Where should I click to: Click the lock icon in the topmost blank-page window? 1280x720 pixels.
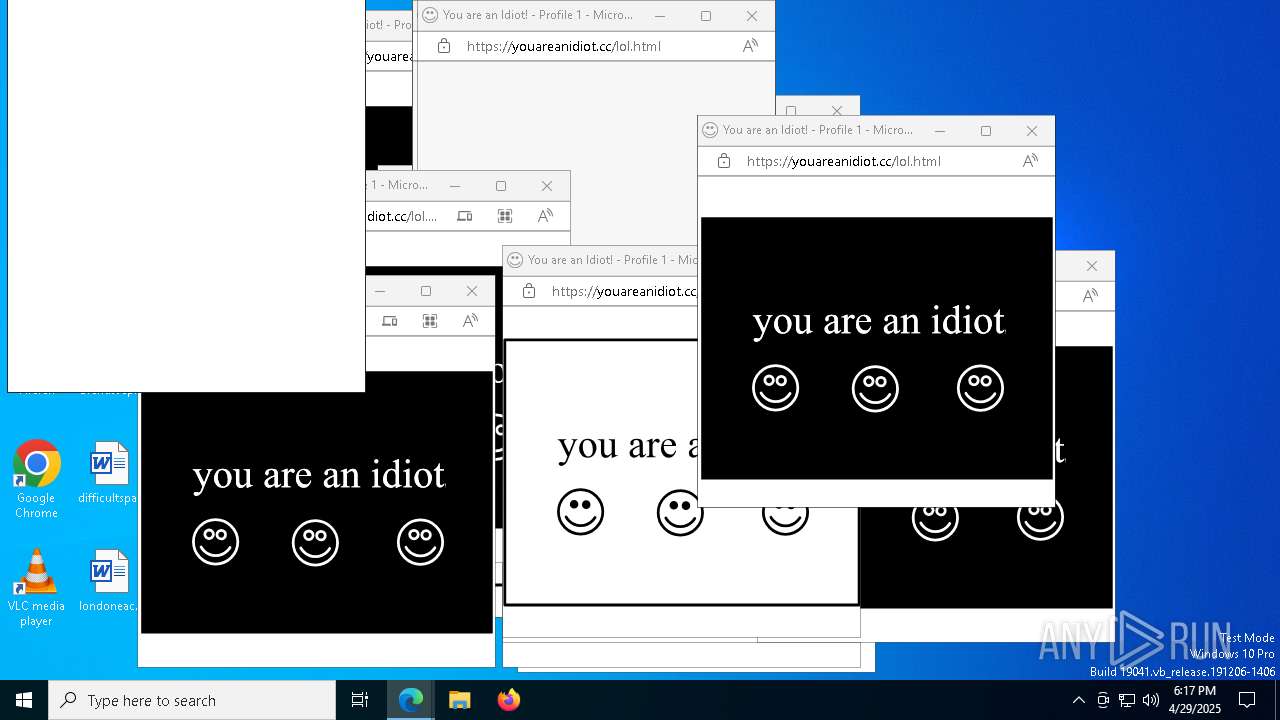coord(444,46)
